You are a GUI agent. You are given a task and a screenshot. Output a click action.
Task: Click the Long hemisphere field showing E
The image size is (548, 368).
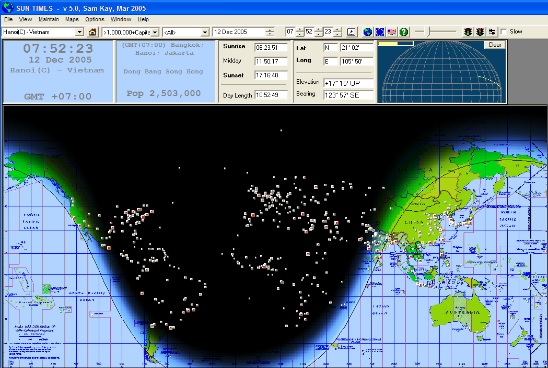[330, 62]
